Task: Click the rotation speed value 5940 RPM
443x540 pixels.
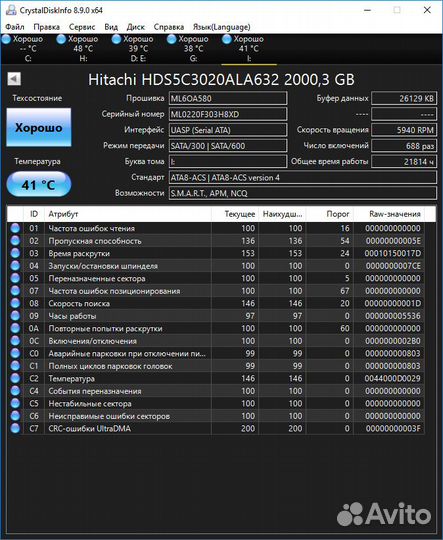Action: (404, 130)
